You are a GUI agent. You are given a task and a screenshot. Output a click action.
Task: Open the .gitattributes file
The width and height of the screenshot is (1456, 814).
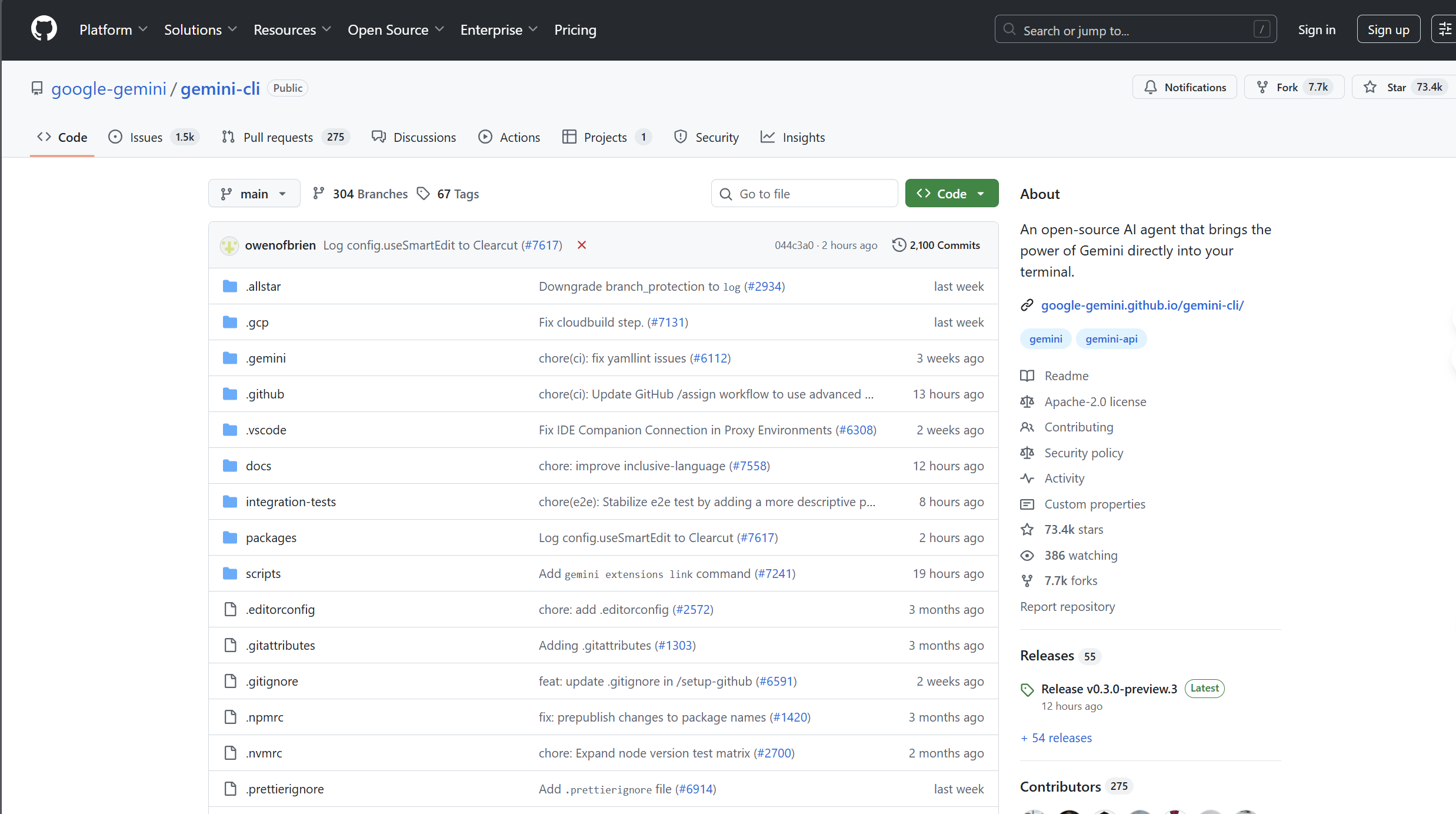click(280, 645)
